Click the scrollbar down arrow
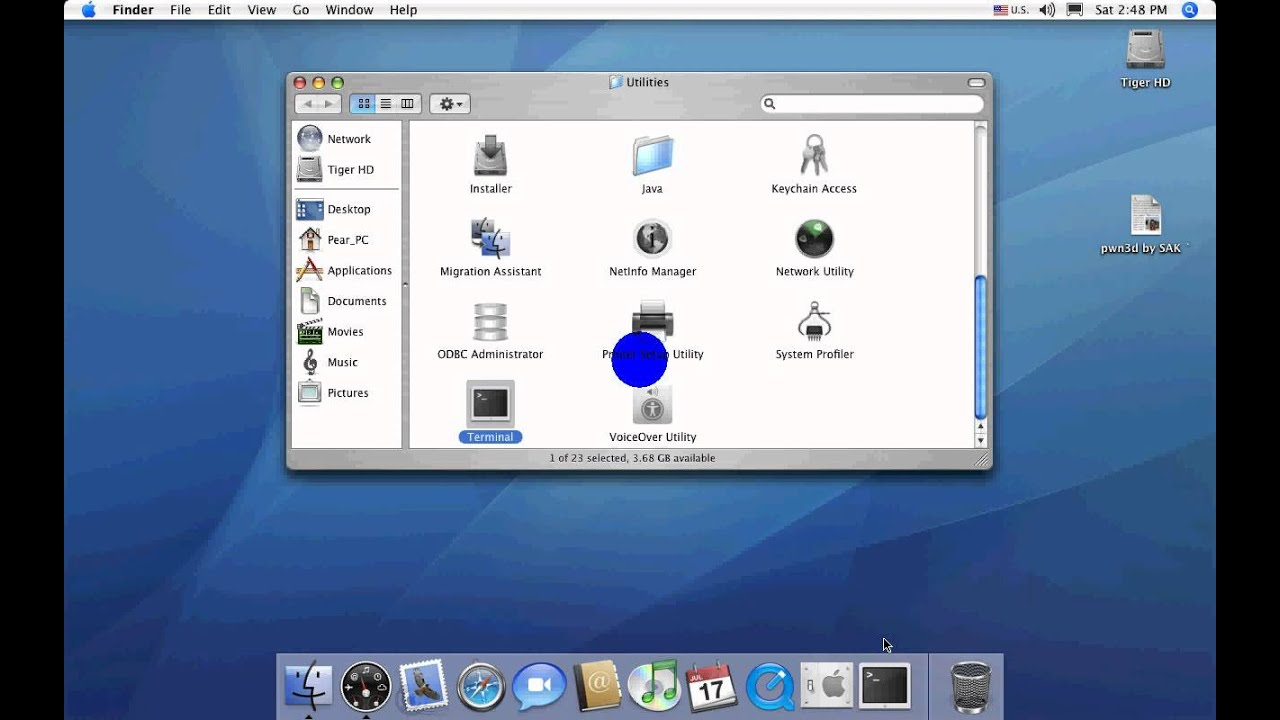This screenshot has width=1280, height=720. coord(980,440)
